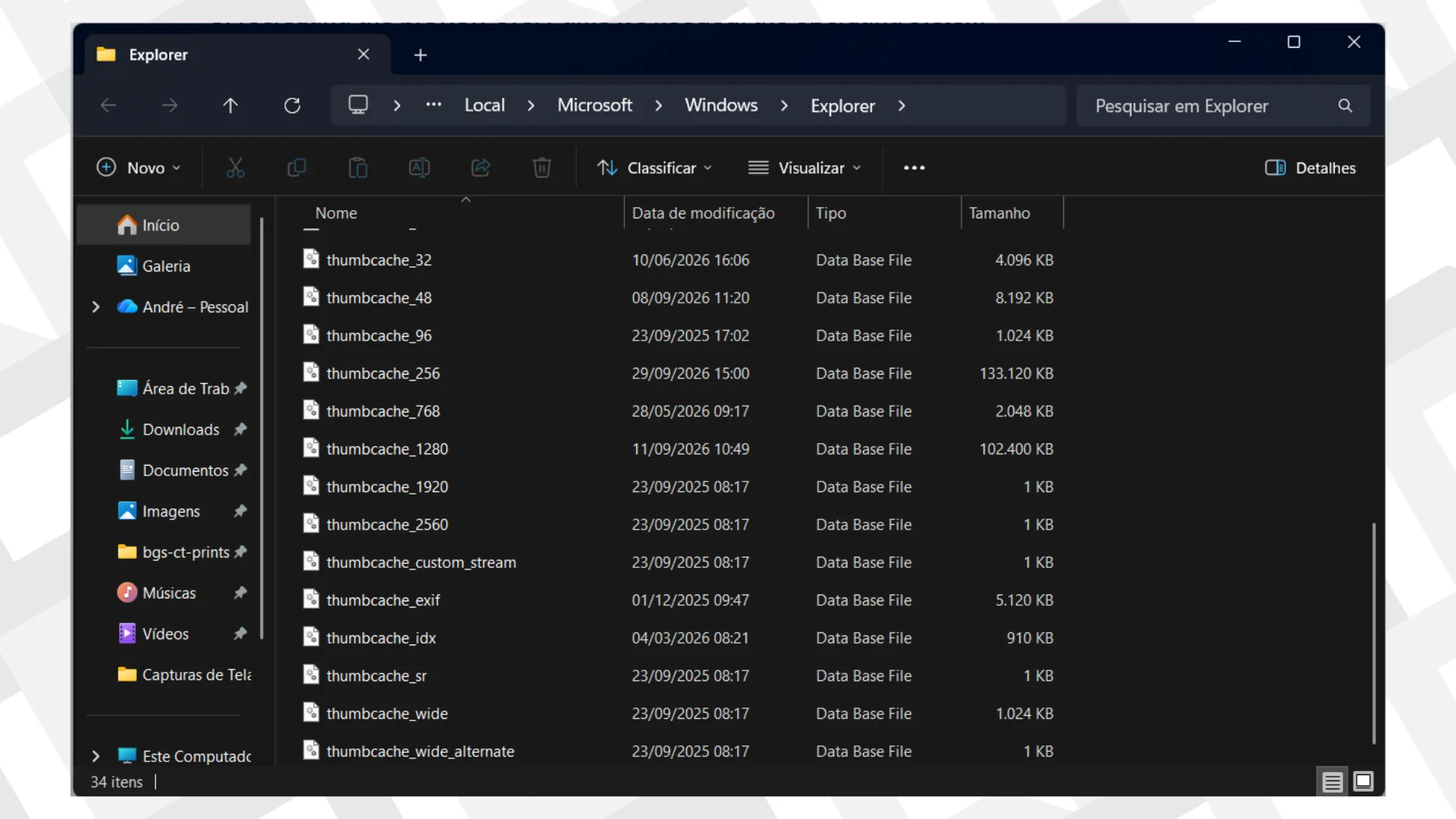Go to Microsoft in breadcrumb path
Image resolution: width=1456 pixels, height=819 pixels.
[x=595, y=105]
